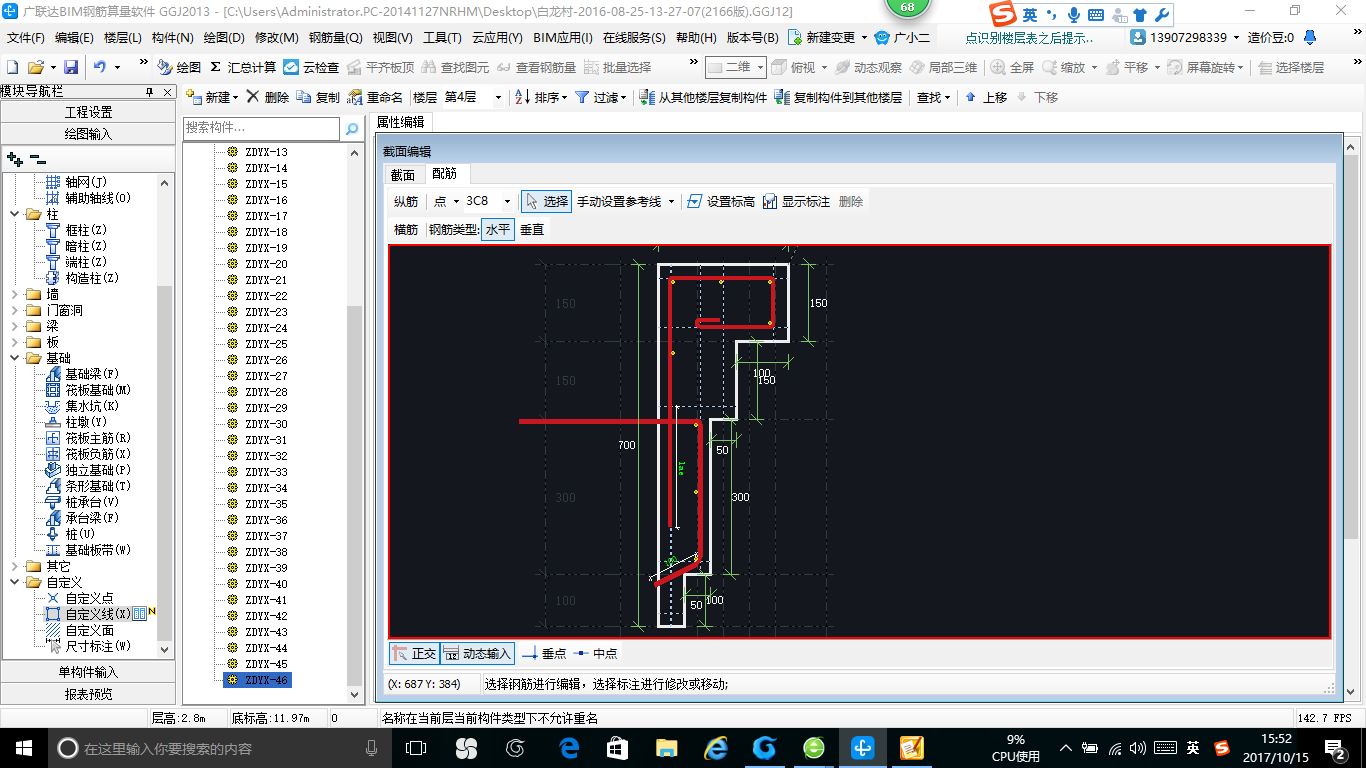Expand the 门窗洞 tree folder

[x=14, y=310]
